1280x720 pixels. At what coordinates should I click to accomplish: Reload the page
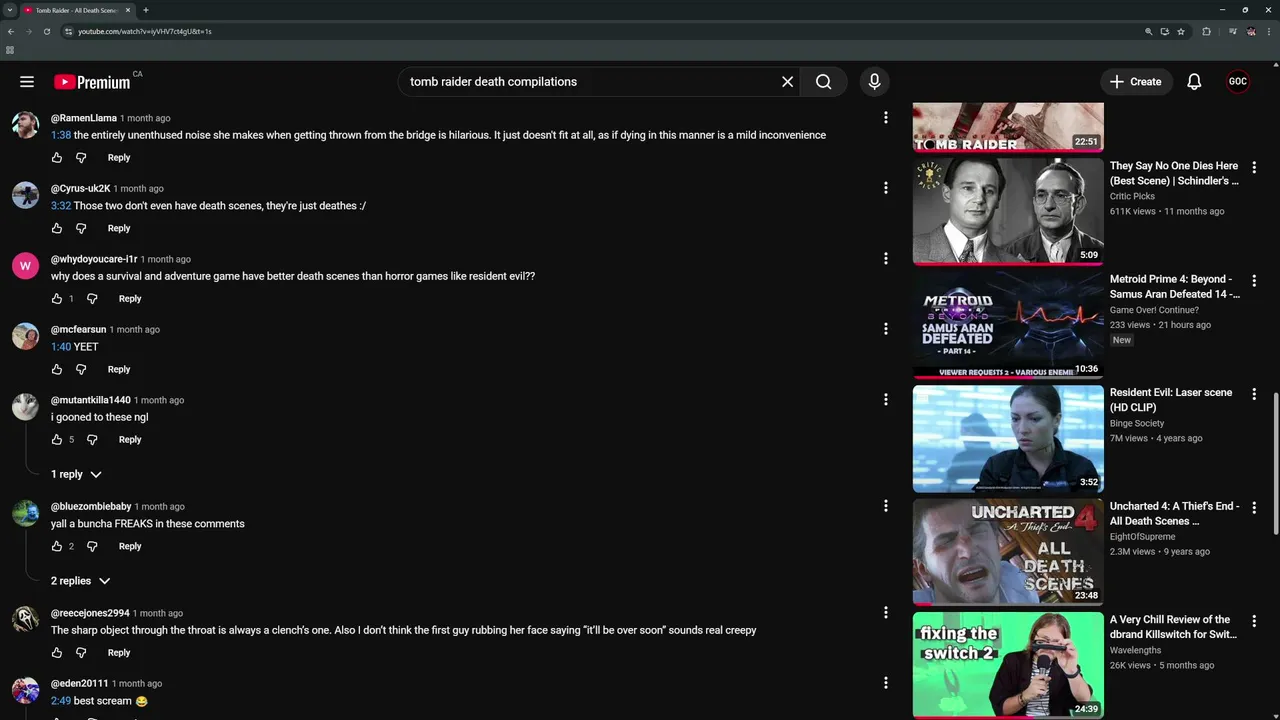click(x=46, y=31)
